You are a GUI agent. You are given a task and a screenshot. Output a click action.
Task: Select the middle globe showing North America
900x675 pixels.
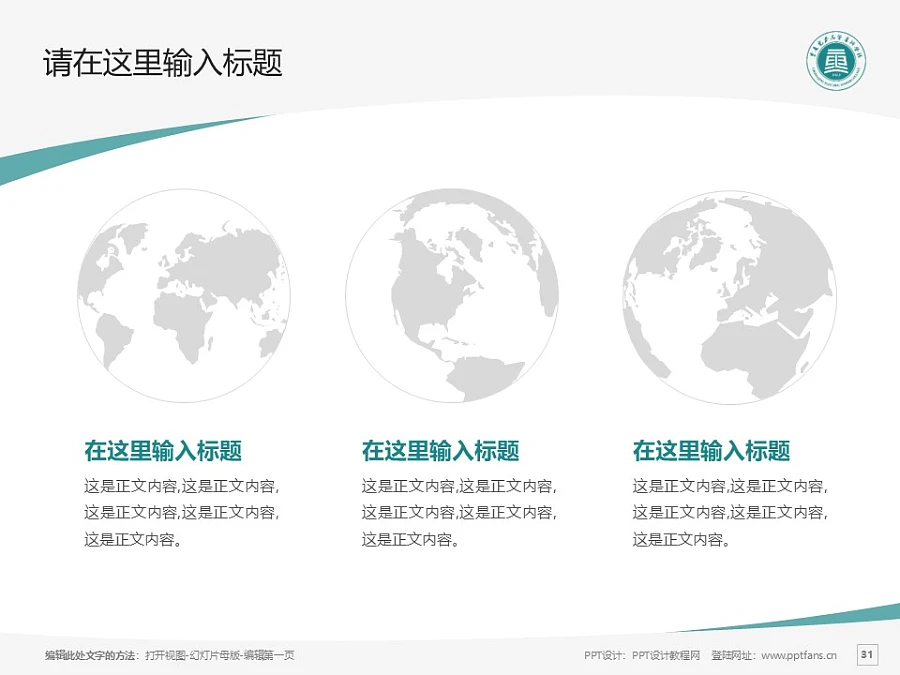452,296
